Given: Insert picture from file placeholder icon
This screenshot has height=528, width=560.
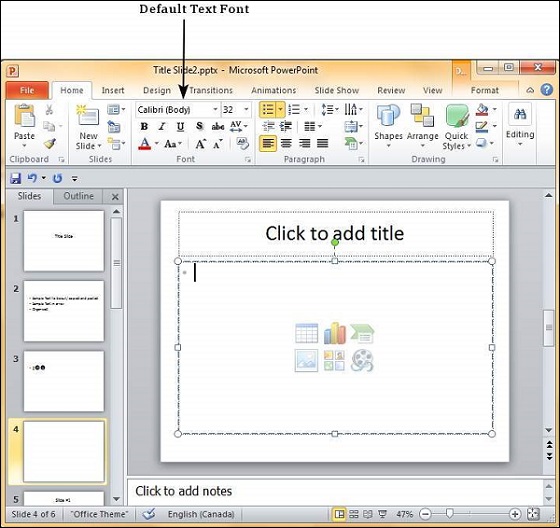Looking at the screenshot, I should click(306, 360).
